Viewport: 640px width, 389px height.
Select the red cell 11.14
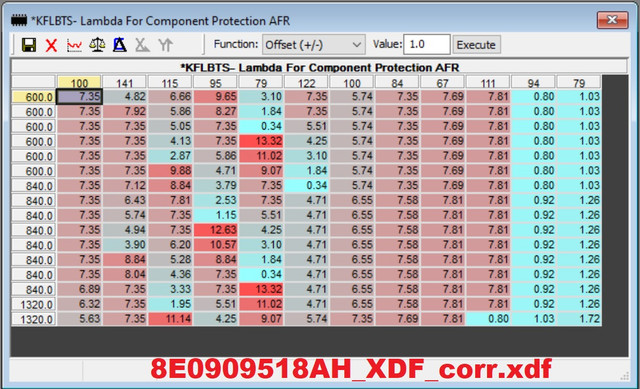(170, 319)
